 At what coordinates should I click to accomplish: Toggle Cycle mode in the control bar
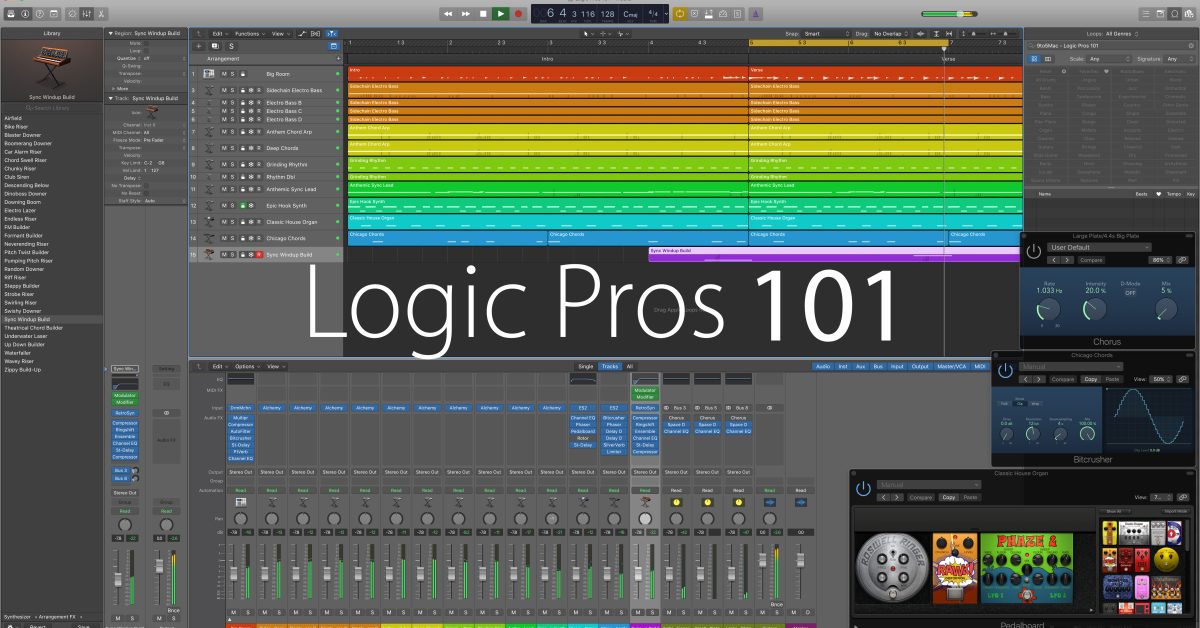680,14
